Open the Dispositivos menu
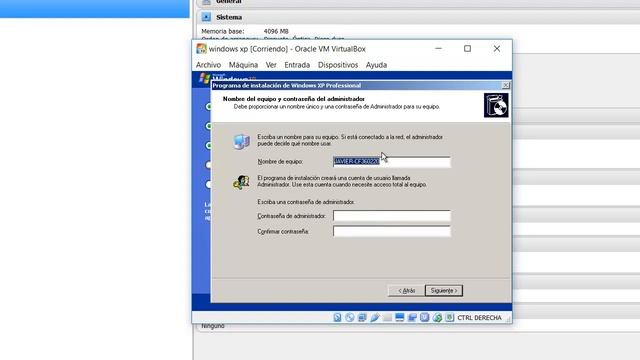The height and width of the screenshot is (360, 640). point(338,65)
